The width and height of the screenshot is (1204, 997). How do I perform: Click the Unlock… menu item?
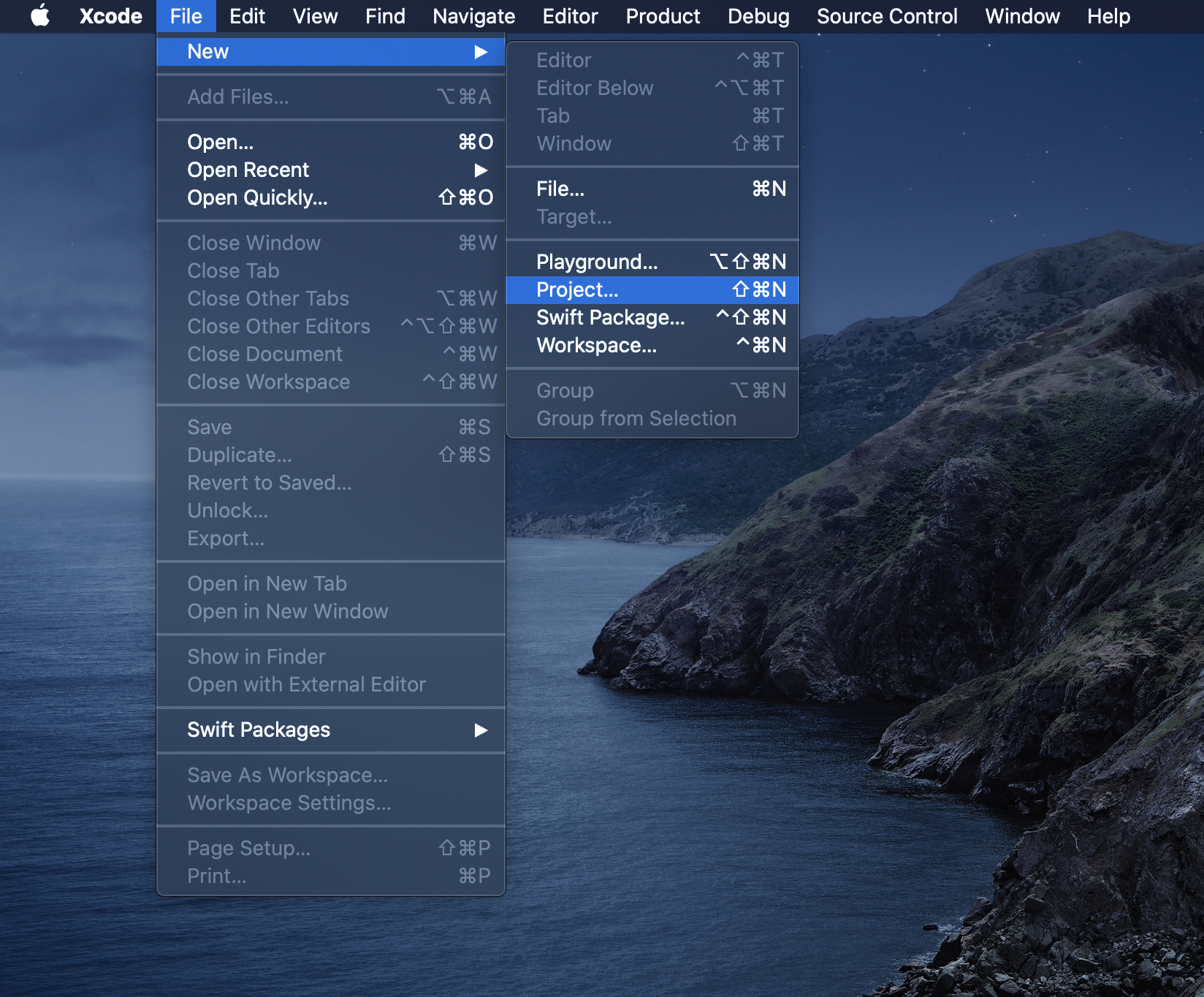pyautogui.click(x=331, y=511)
